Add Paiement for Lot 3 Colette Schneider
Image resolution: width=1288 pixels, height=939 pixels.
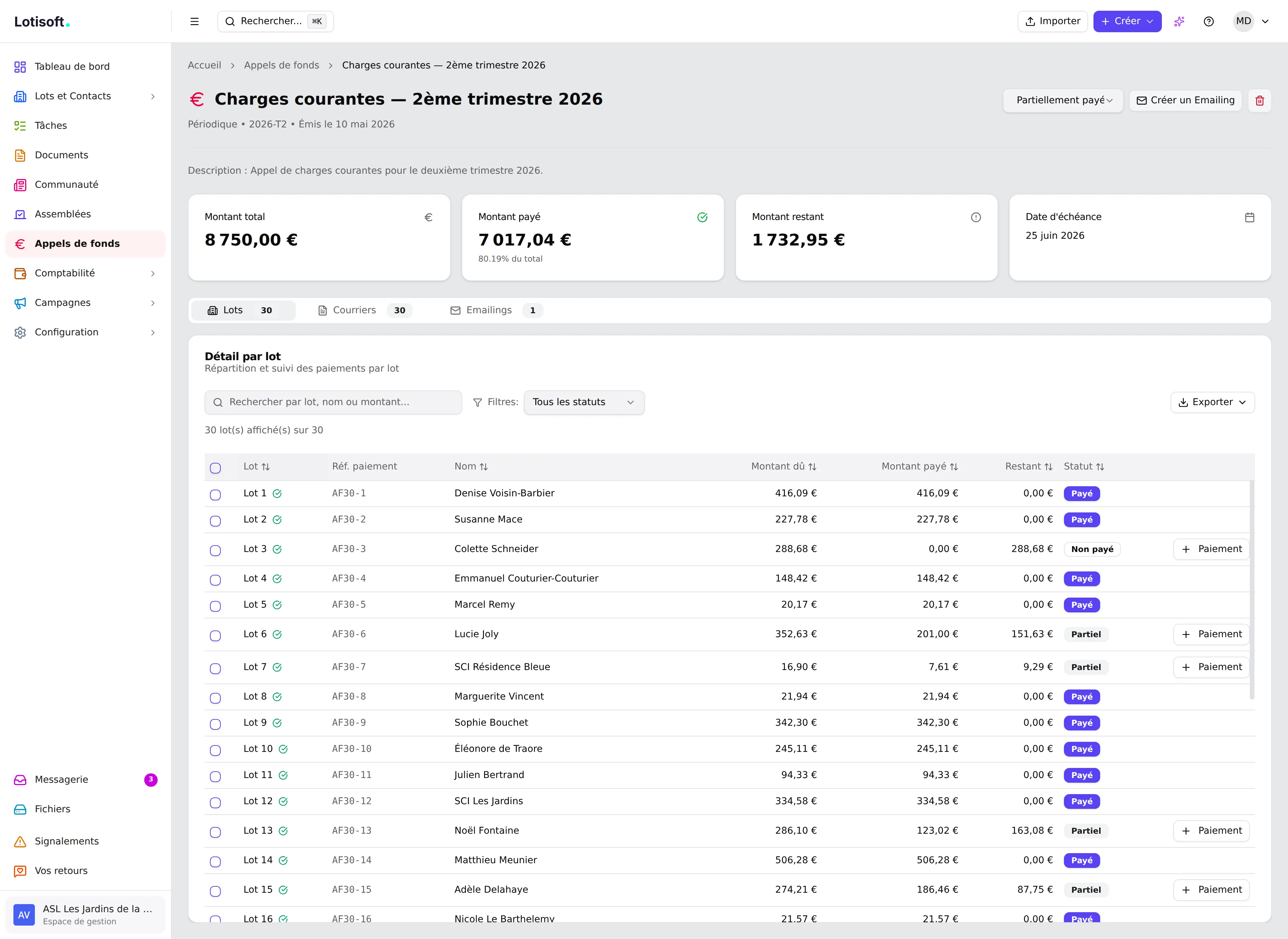[1211, 550]
